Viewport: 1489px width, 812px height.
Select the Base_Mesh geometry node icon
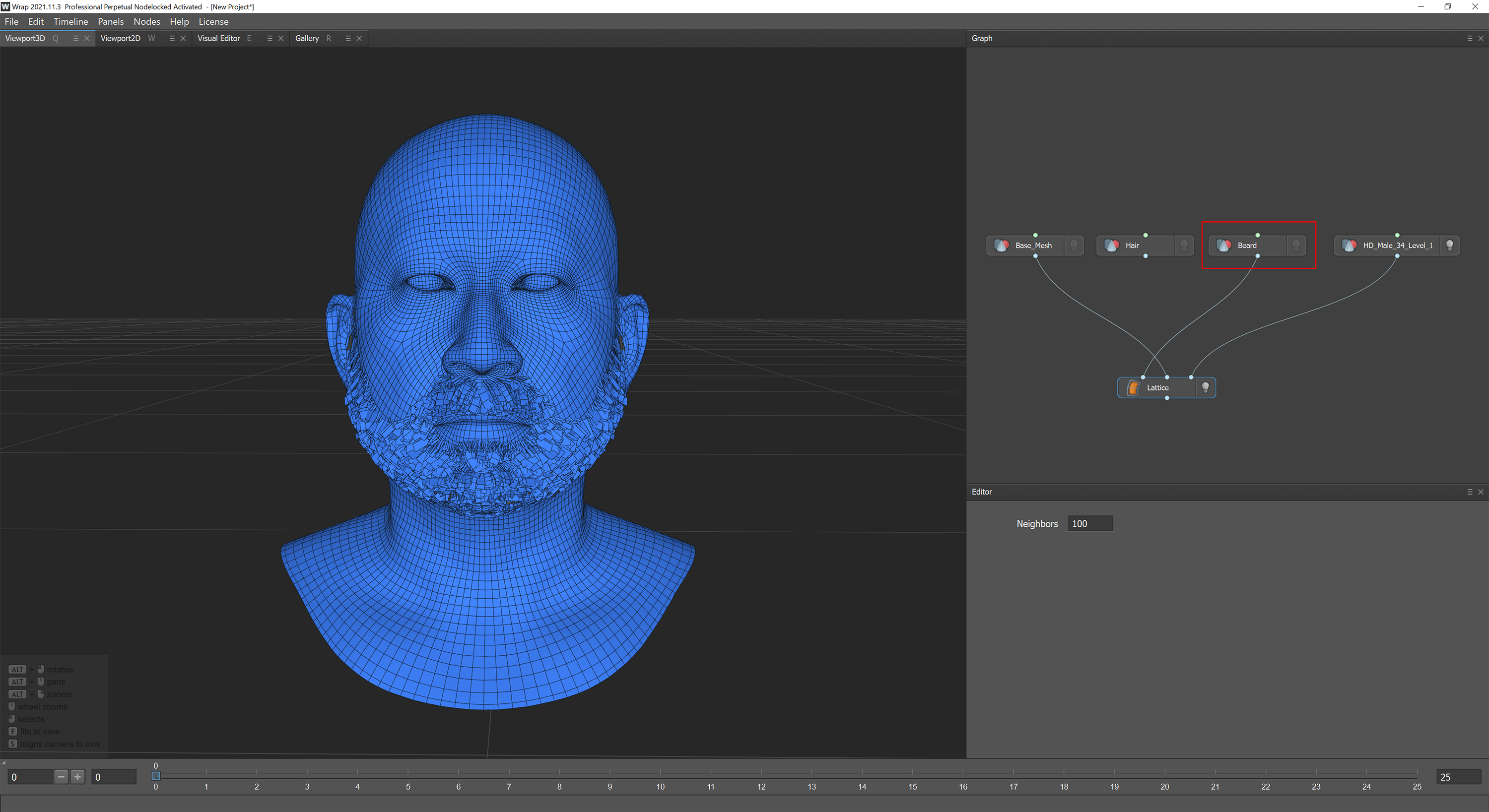coord(1002,245)
